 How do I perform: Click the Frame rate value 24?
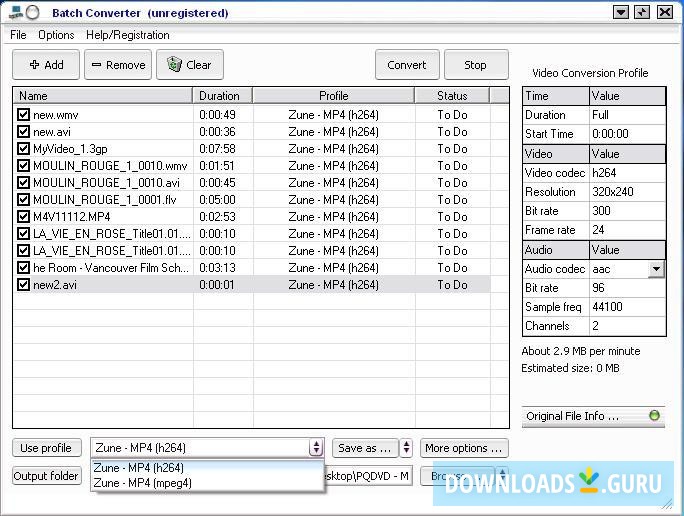tap(598, 230)
